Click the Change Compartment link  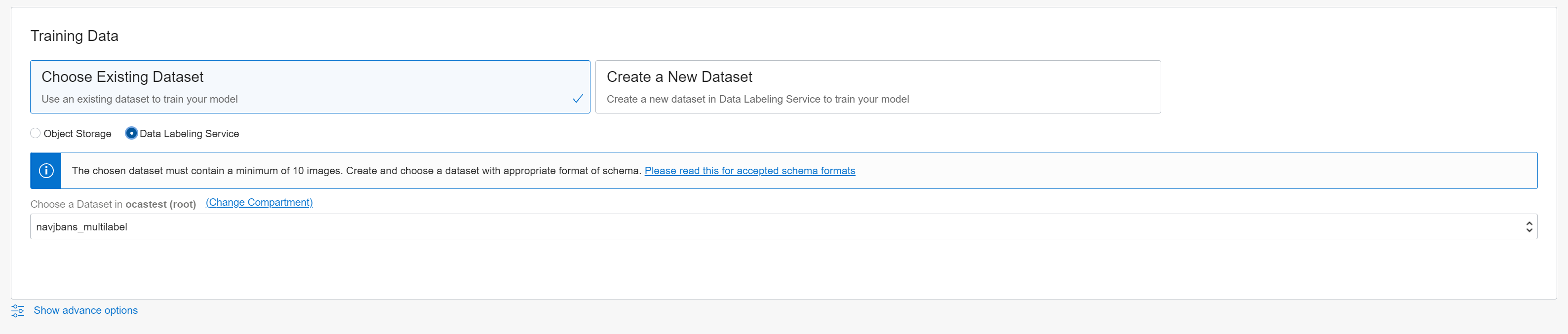pos(259,203)
